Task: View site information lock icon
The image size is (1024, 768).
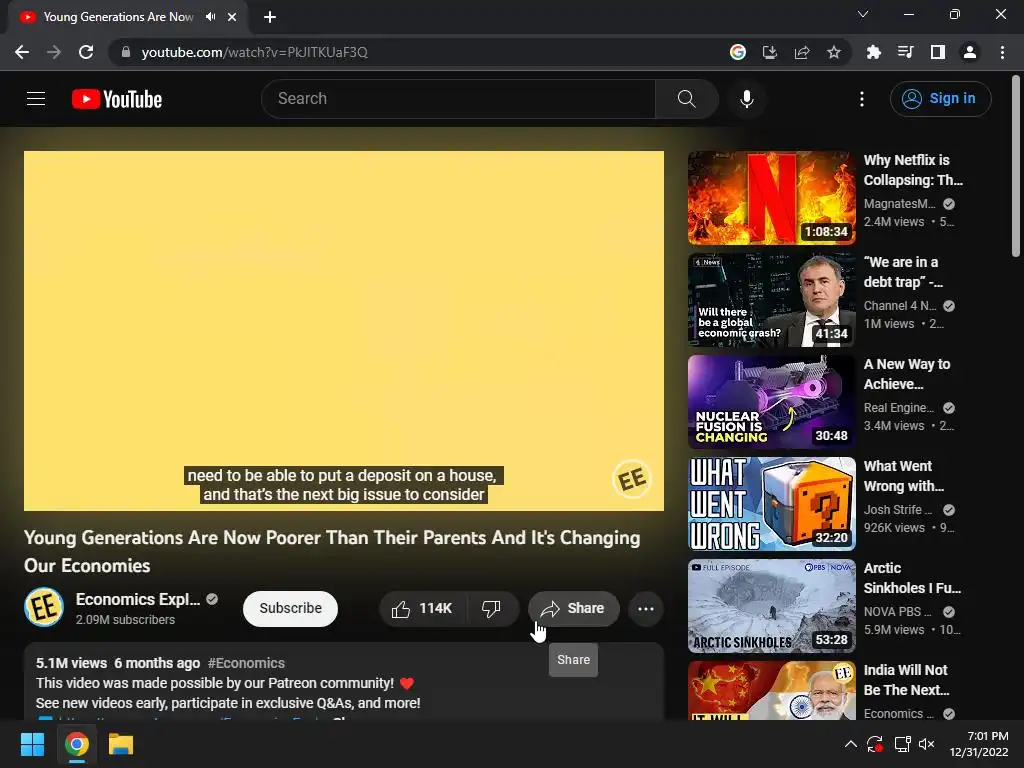Action: pos(126,52)
